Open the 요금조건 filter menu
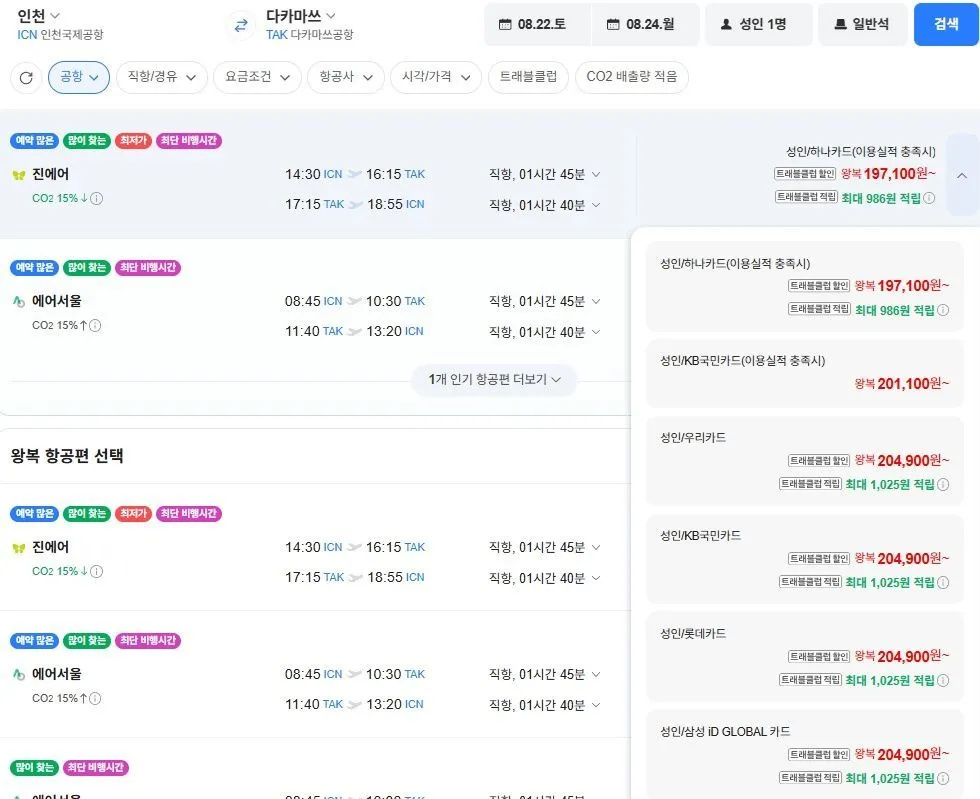The height and width of the screenshot is (799, 980). tap(258, 77)
